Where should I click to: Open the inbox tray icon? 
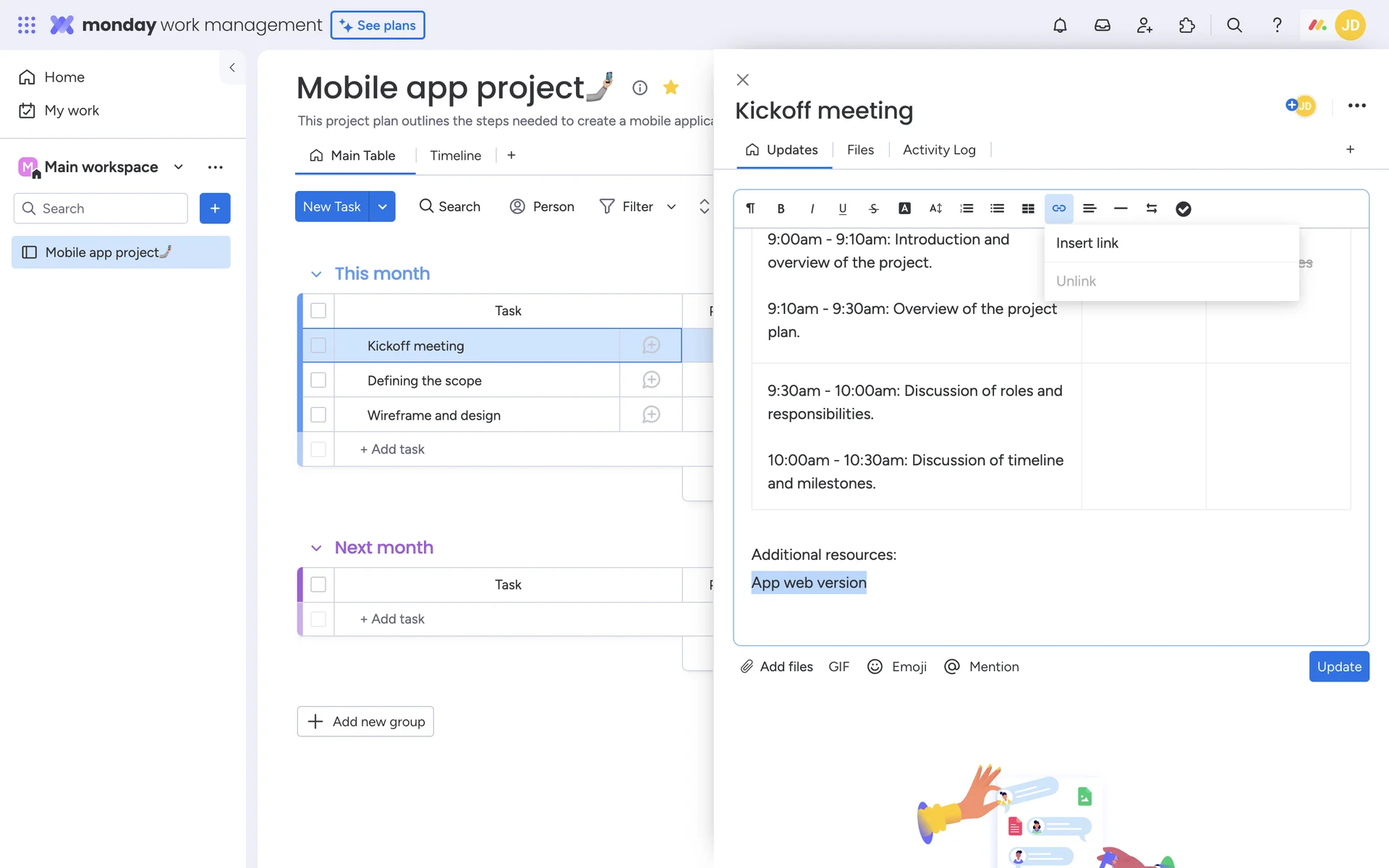1102,25
